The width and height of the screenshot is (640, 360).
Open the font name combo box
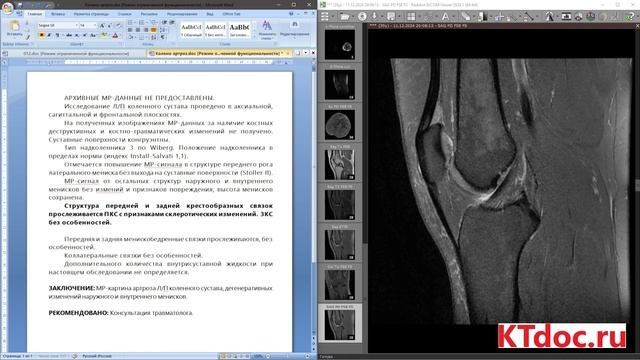[x=57, y=25]
